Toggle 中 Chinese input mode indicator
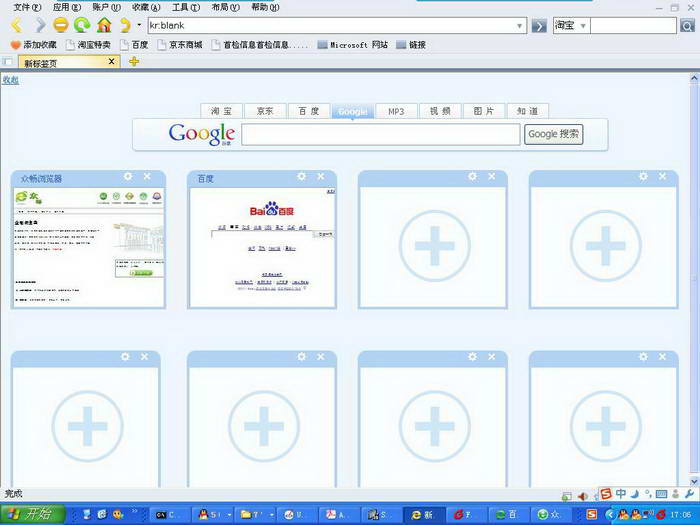The height and width of the screenshot is (525, 700). tap(621, 493)
